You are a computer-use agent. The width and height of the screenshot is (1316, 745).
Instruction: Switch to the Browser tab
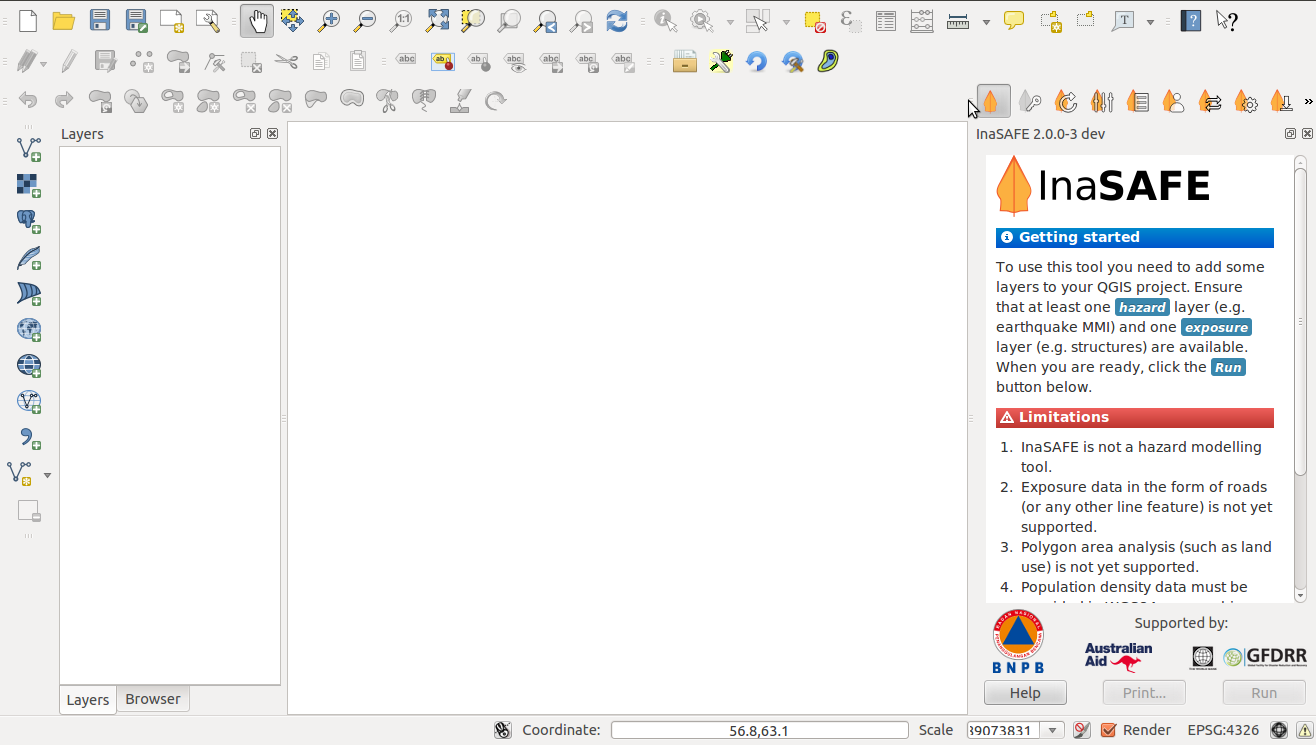153,699
